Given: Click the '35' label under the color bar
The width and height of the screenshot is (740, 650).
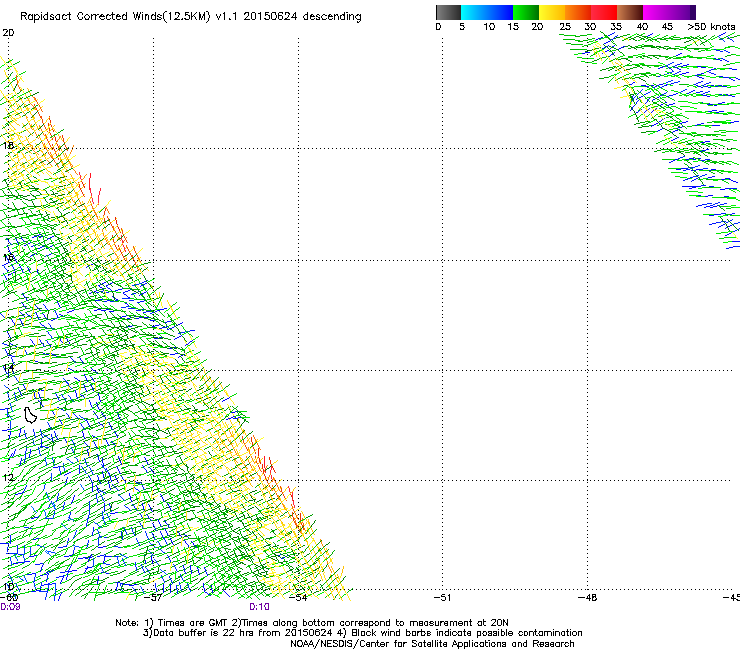Looking at the screenshot, I should coord(616,27).
